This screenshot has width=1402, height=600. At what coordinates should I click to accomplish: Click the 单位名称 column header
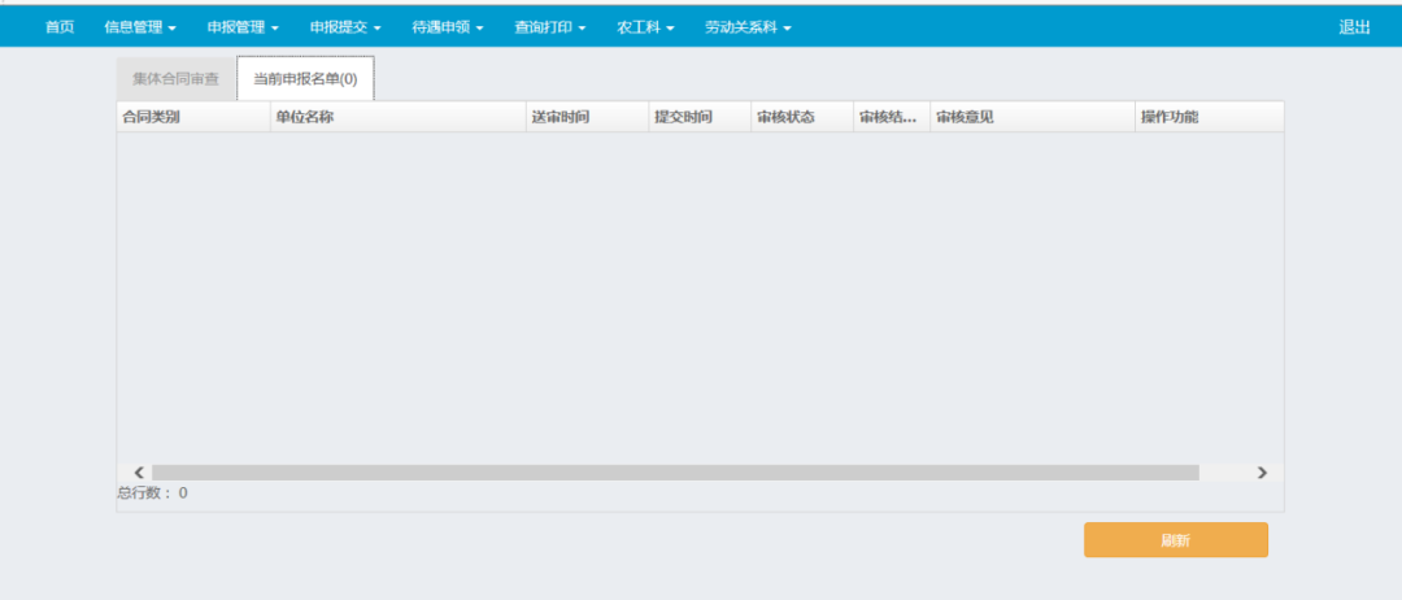pos(305,117)
